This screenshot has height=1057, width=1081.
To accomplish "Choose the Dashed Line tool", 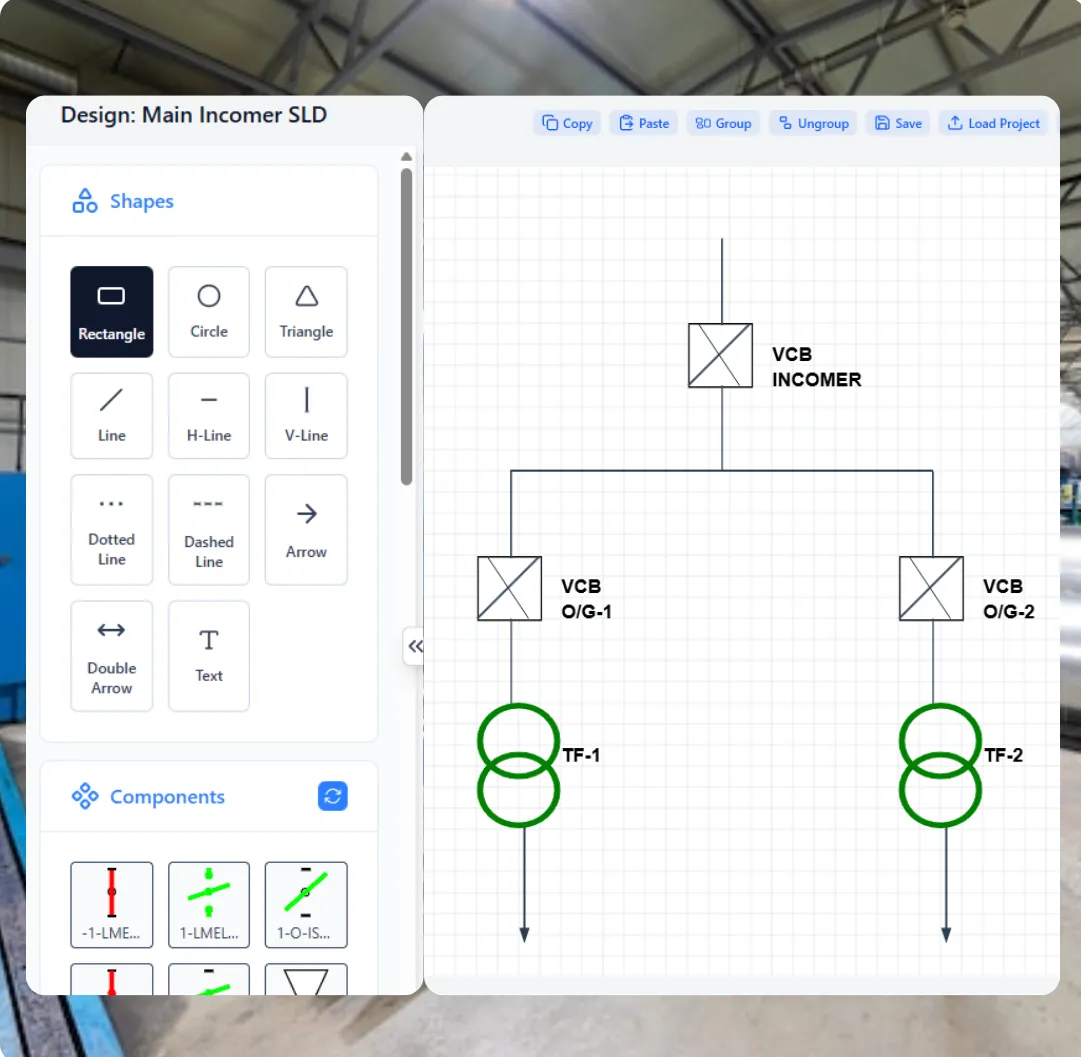I will tap(208, 529).
